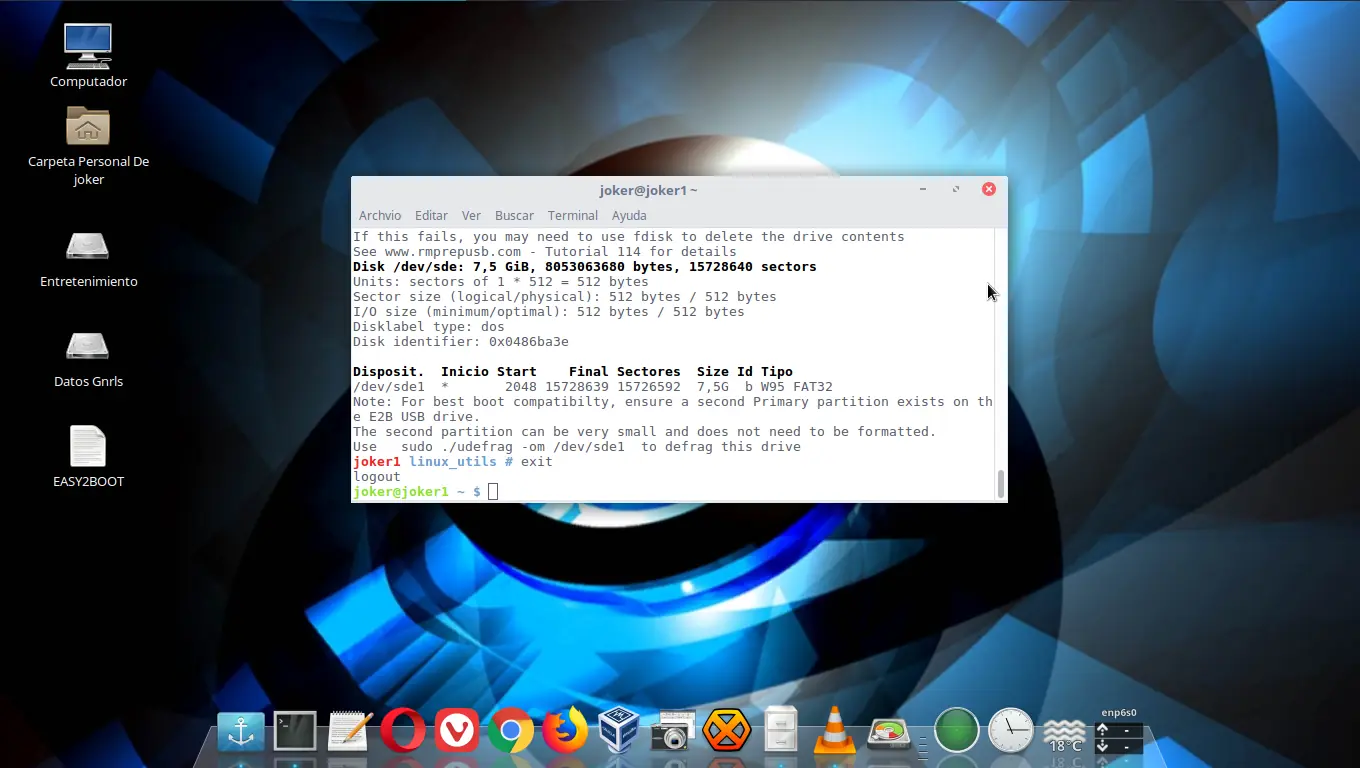Open the text editor notepad icon
Image resolution: width=1360 pixels, height=768 pixels.
pyautogui.click(x=349, y=732)
